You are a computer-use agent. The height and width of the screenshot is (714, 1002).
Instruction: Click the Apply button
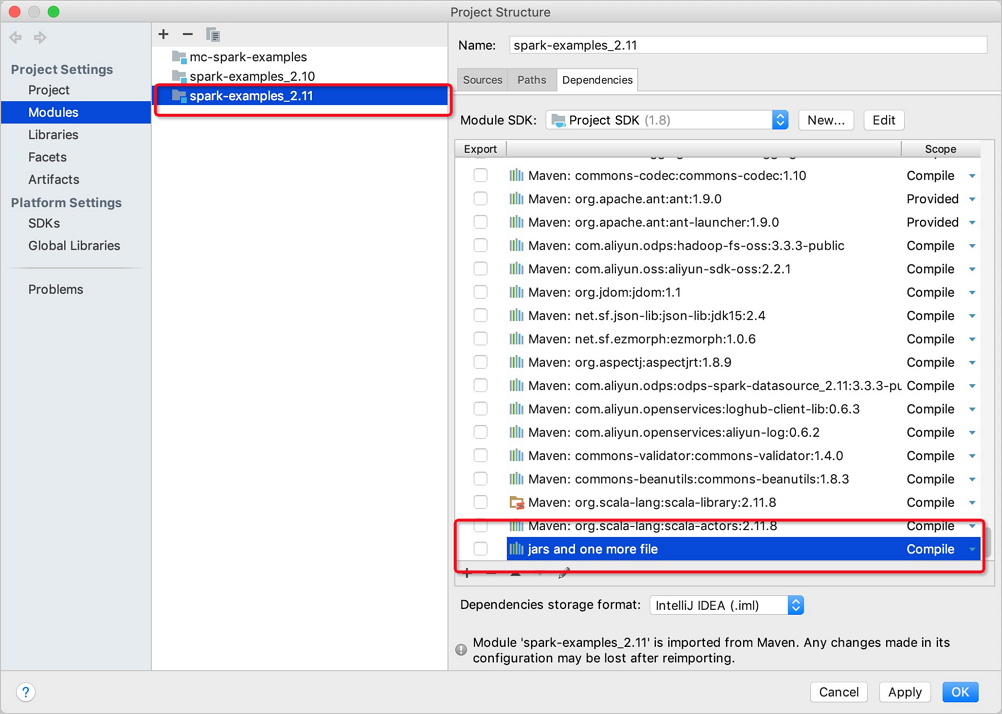pos(905,692)
